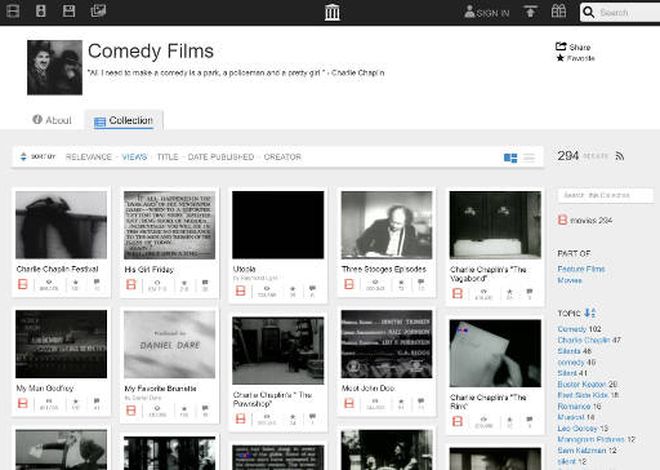Image resolution: width=660 pixels, height=470 pixels.
Task: Toggle the sort direction arrows
Action: (x=24, y=157)
